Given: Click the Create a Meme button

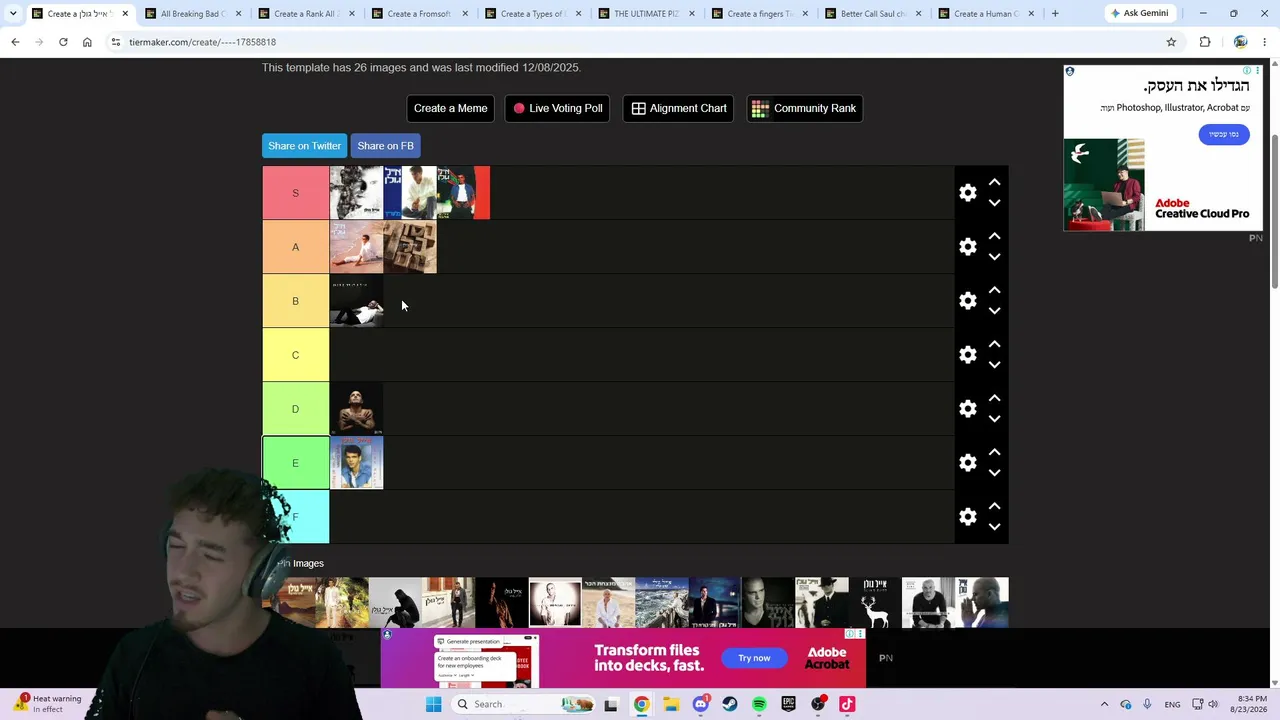Looking at the screenshot, I should [x=450, y=108].
